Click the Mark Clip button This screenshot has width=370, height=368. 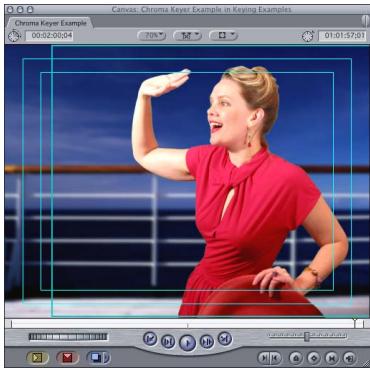click(x=332, y=358)
